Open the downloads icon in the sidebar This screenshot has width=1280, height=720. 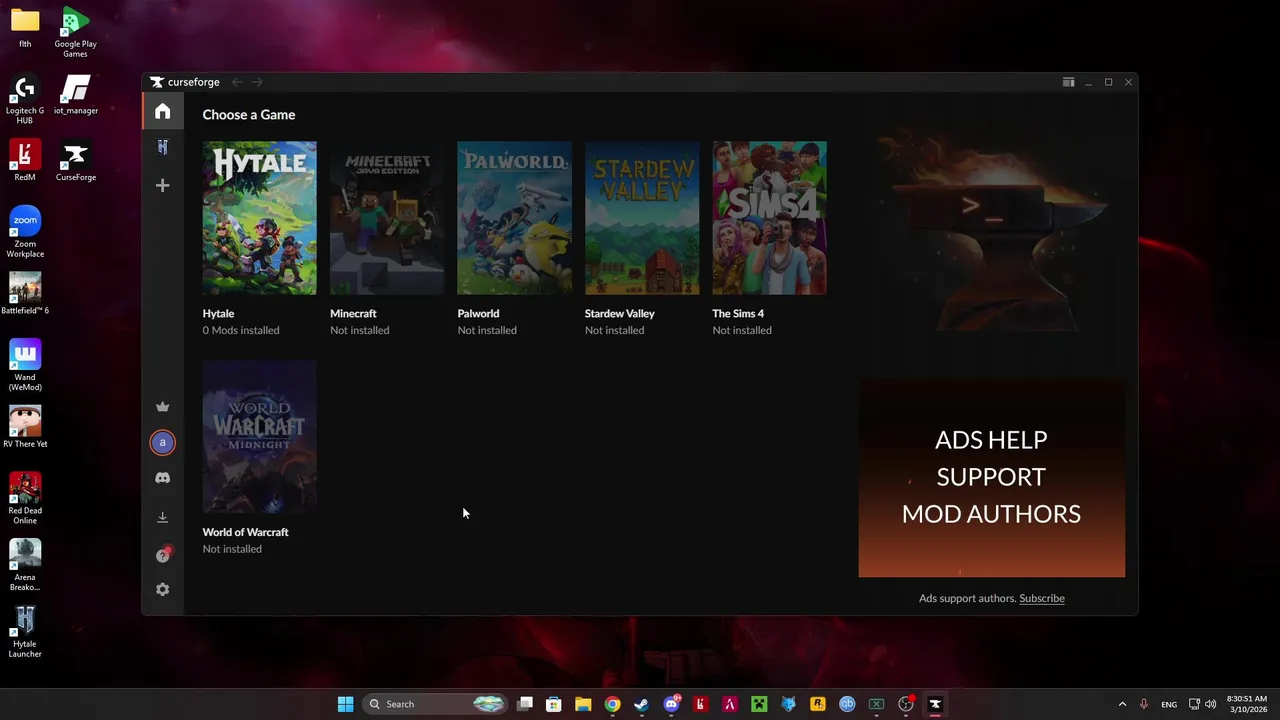(162, 517)
